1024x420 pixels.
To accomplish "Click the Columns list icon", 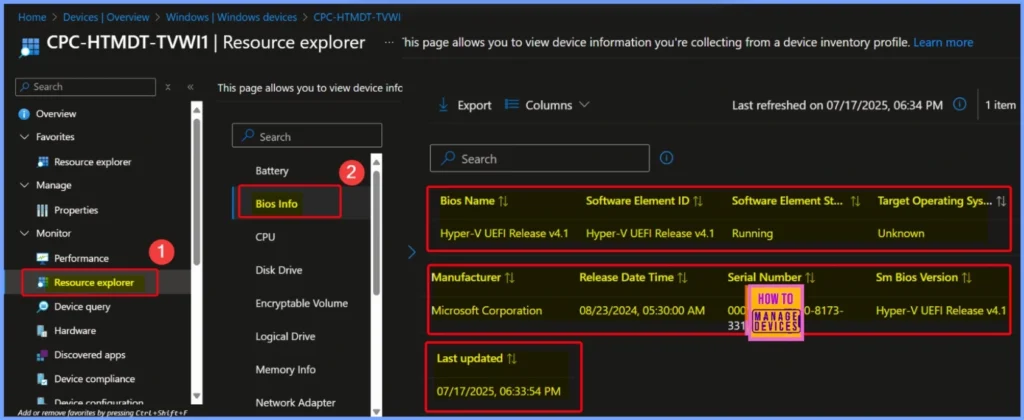I will coord(512,105).
